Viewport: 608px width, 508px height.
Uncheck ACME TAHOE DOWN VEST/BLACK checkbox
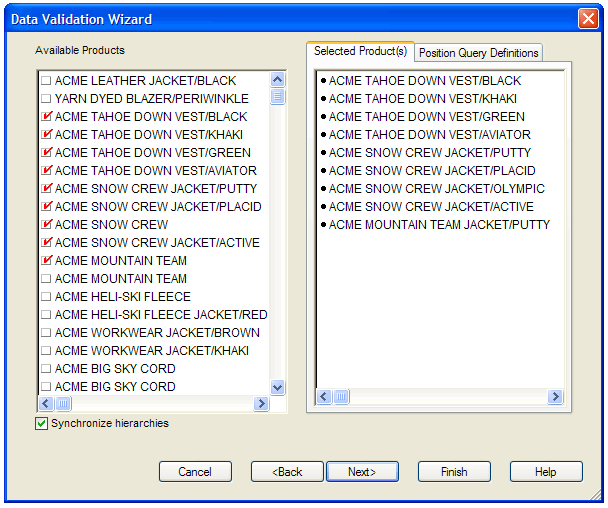(x=46, y=116)
